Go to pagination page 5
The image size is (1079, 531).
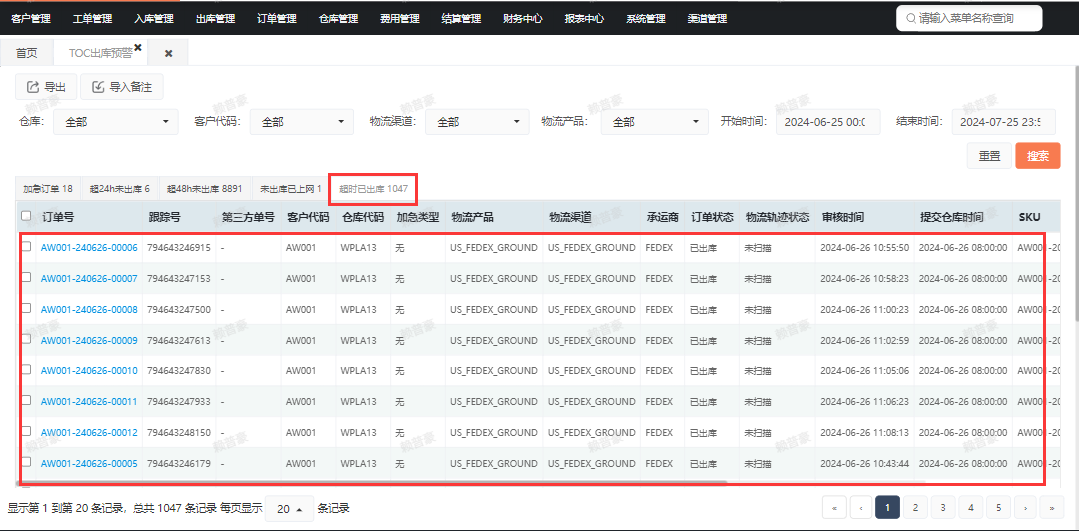[x=998, y=508]
